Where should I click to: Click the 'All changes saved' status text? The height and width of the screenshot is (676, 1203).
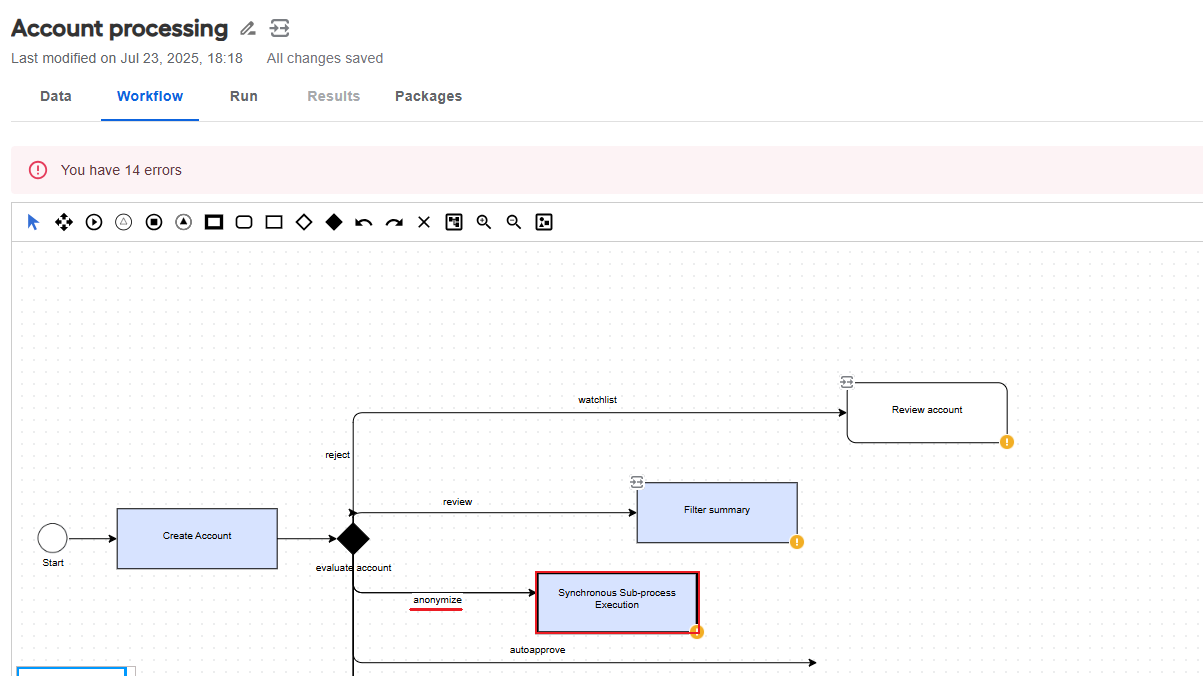pos(325,59)
